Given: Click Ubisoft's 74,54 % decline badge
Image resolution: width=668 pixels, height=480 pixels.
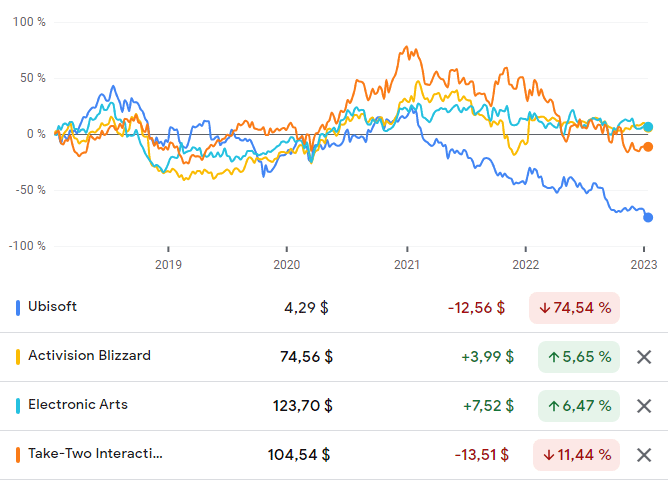Looking at the screenshot, I should click(575, 308).
